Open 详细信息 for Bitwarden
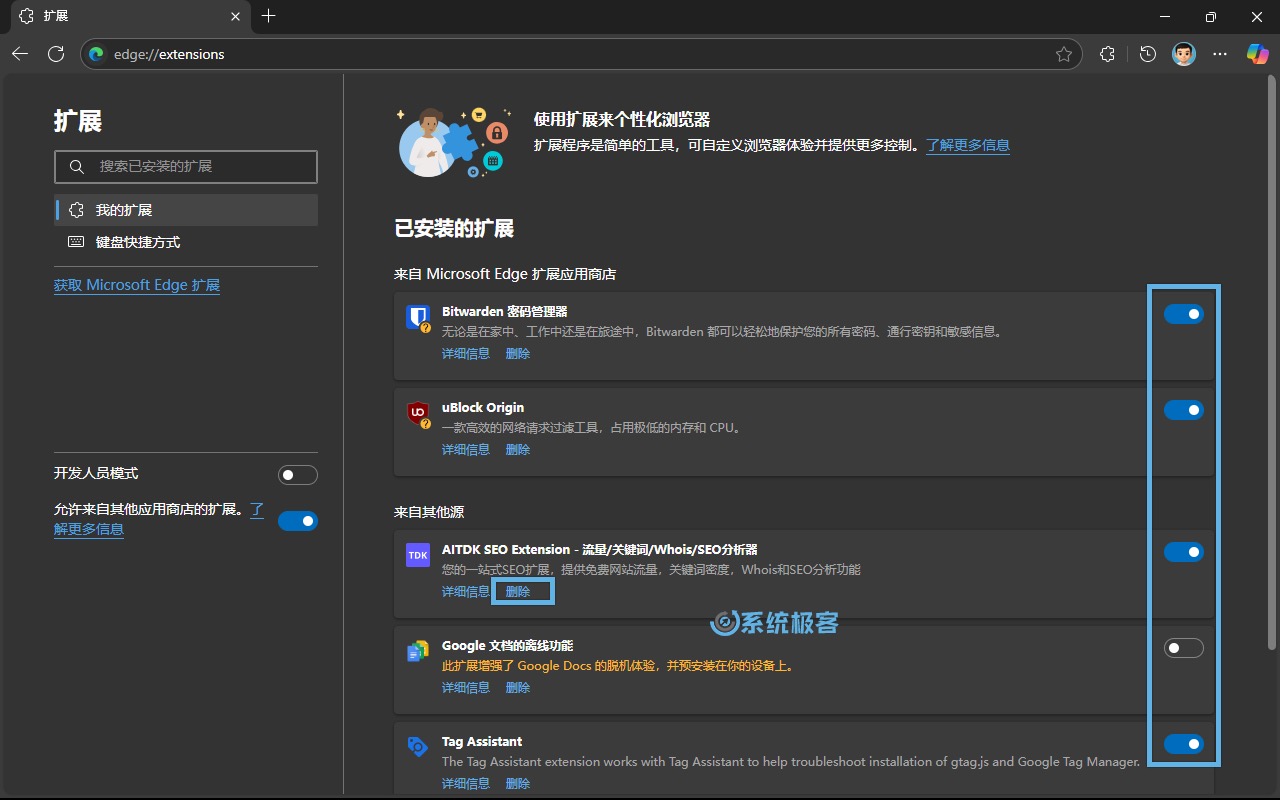1280x800 pixels. pos(466,354)
